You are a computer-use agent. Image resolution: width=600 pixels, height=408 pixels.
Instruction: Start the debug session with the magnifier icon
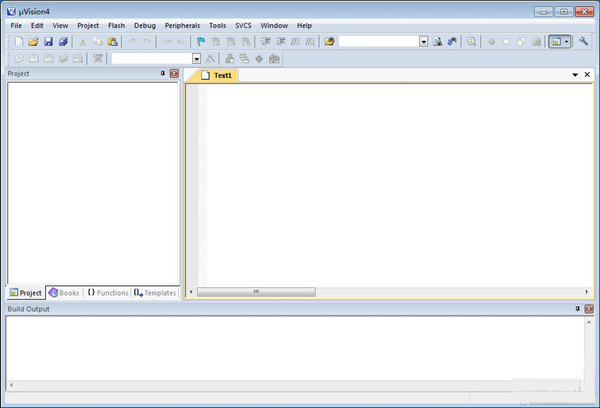472,42
